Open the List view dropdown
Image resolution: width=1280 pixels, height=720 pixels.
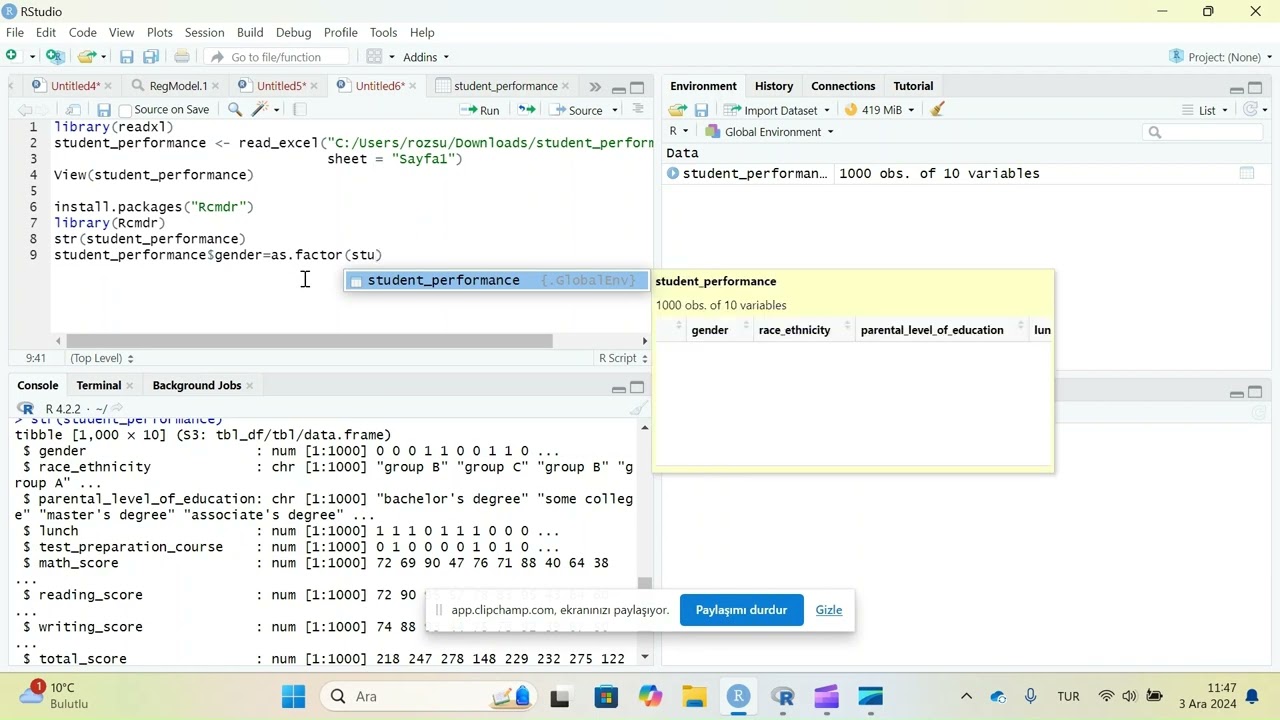(x=1205, y=110)
